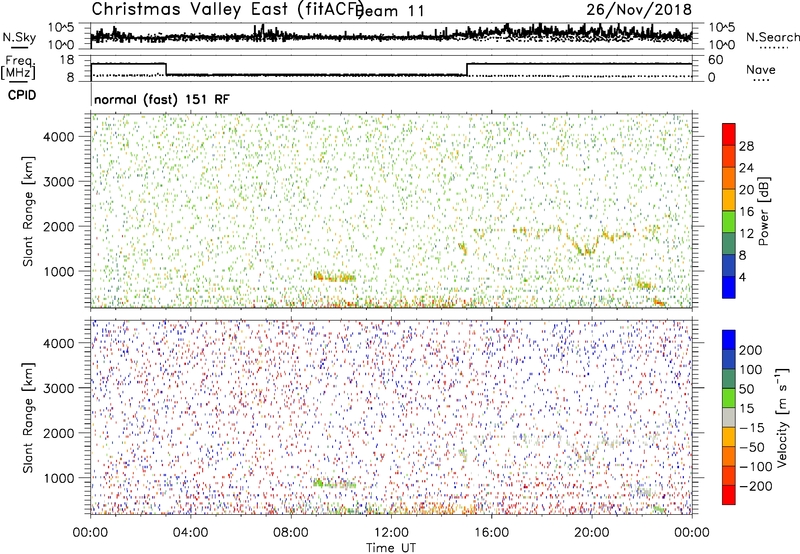Click the 'normal (fast) 151 RF' text
This screenshot has height=554, width=800.
[x=162, y=99]
